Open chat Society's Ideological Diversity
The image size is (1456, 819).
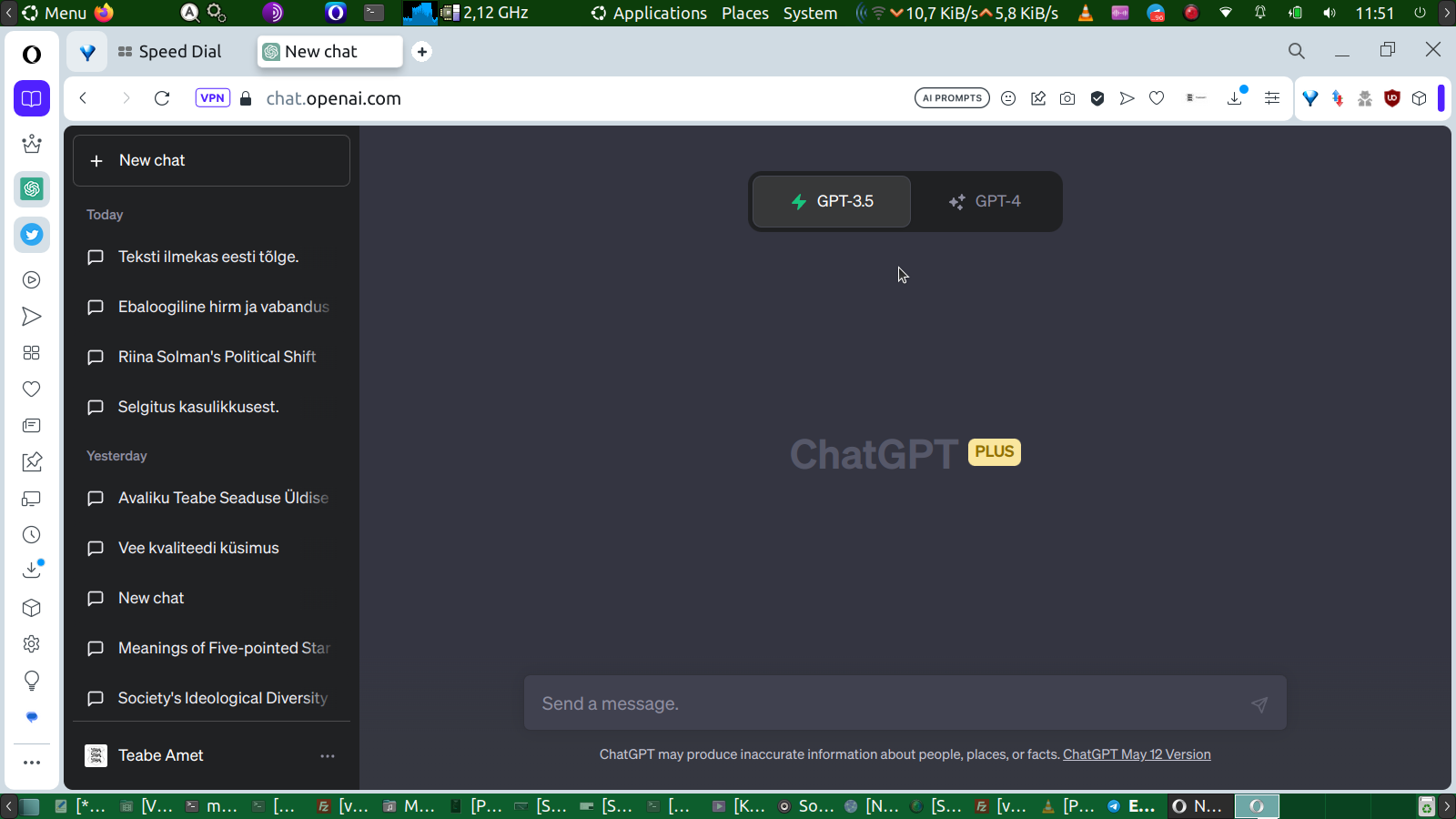tap(211, 698)
